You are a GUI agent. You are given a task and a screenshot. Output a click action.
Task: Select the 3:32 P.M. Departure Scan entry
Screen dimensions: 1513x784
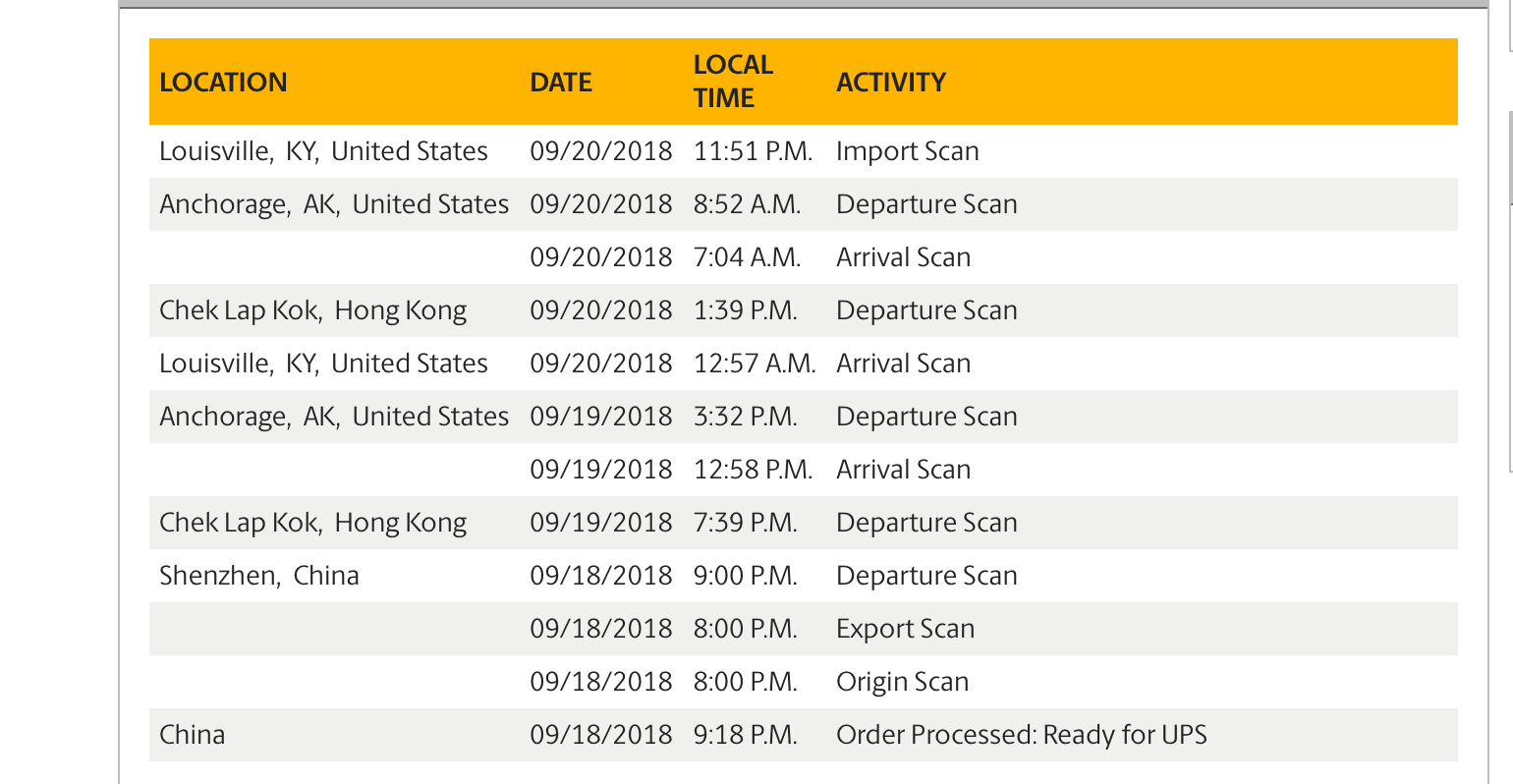[x=803, y=417]
